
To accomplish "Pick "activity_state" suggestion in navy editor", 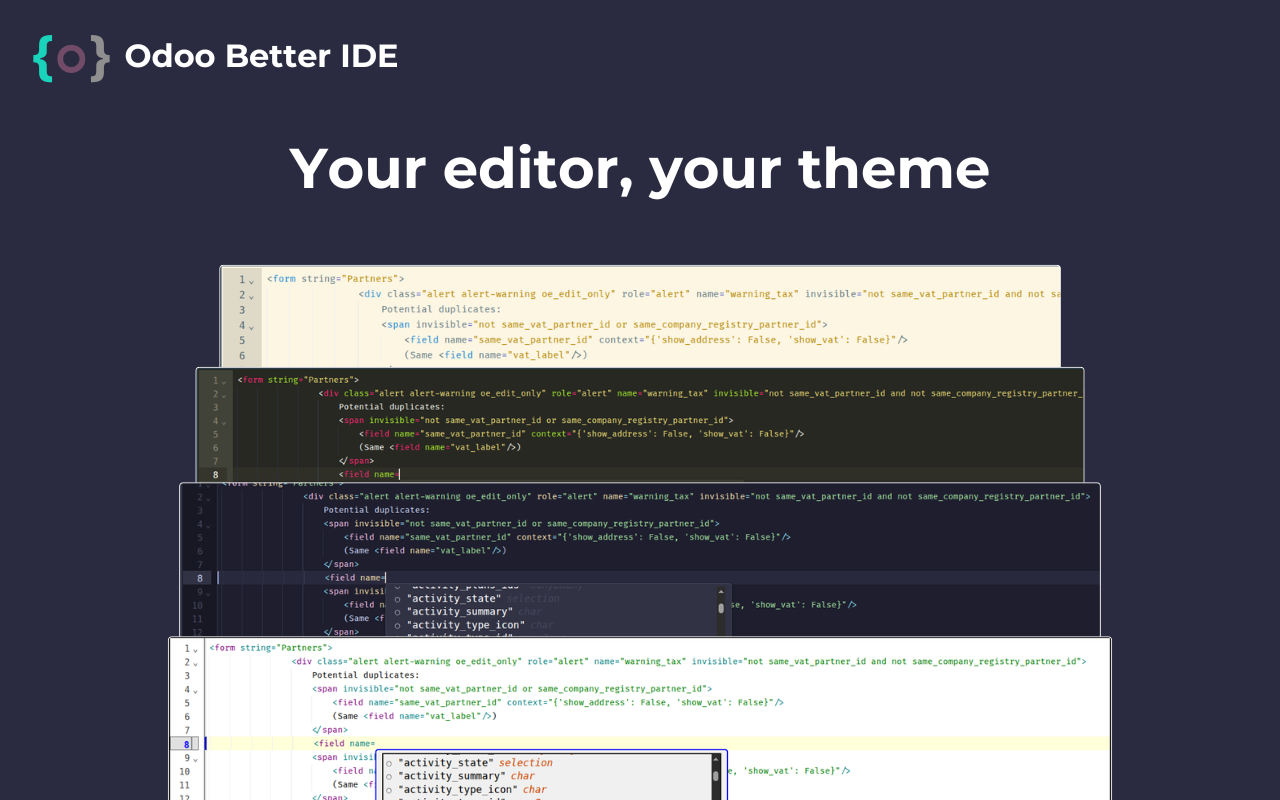I will (x=552, y=598).
